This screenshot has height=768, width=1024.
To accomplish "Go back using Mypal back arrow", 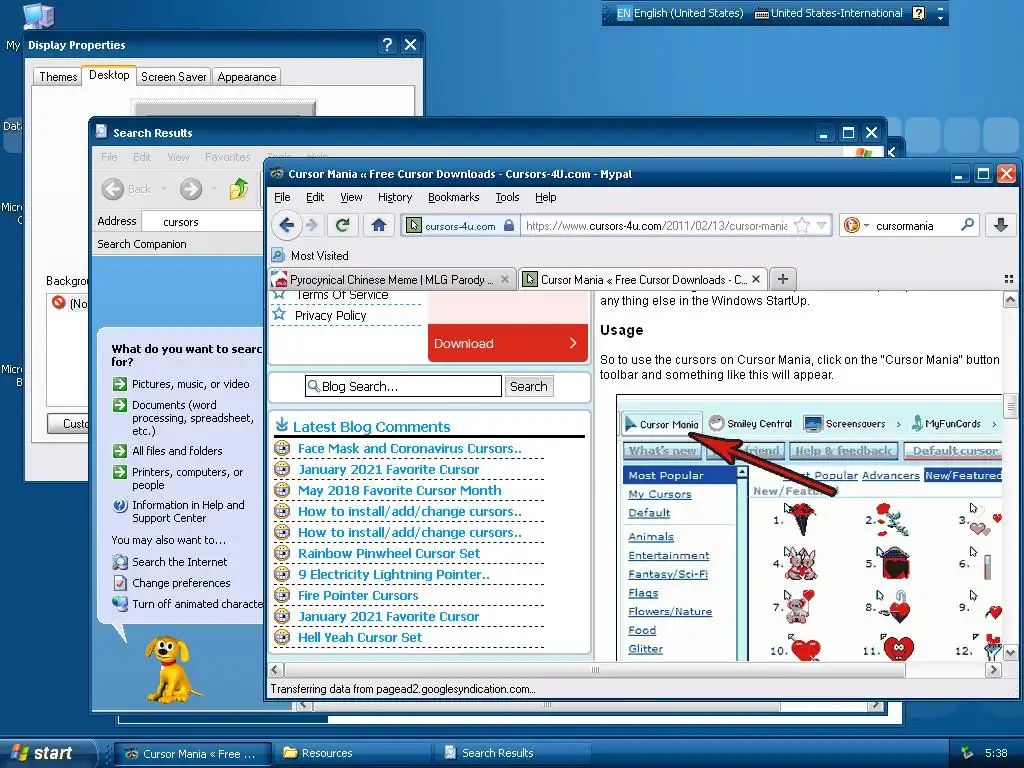I will point(287,225).
